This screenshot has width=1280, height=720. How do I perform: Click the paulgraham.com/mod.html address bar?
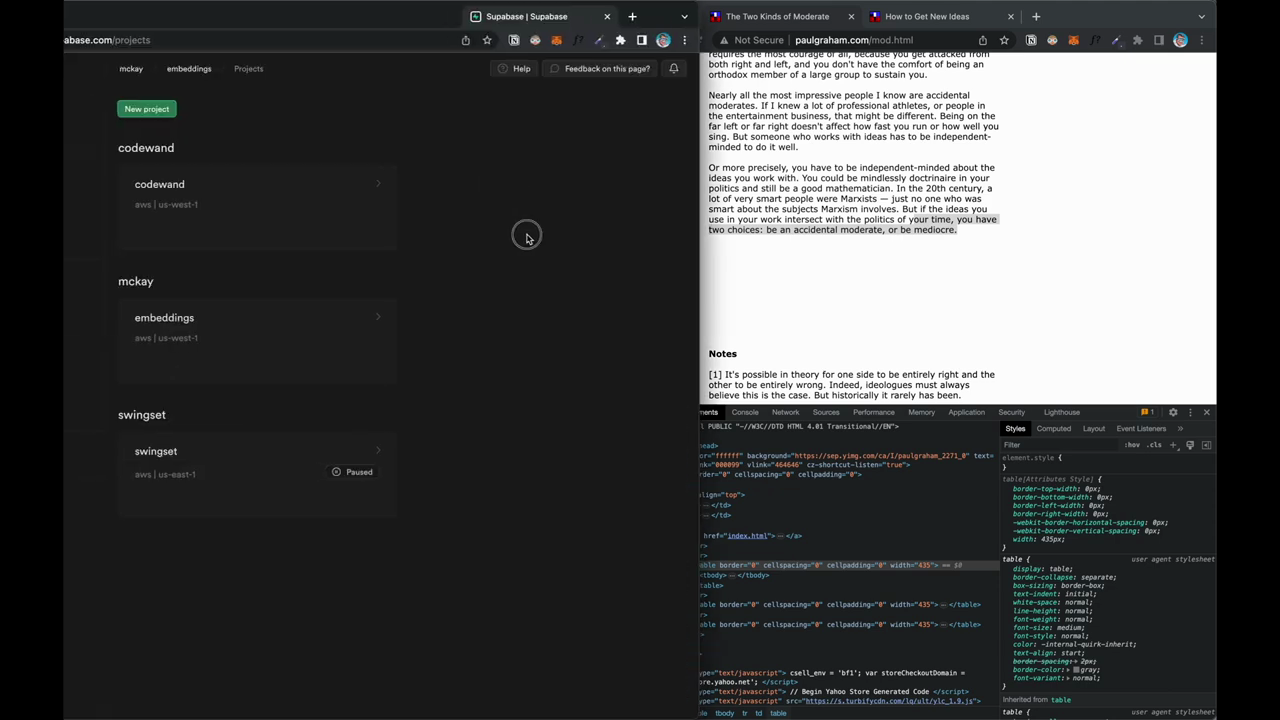[853, 40]
